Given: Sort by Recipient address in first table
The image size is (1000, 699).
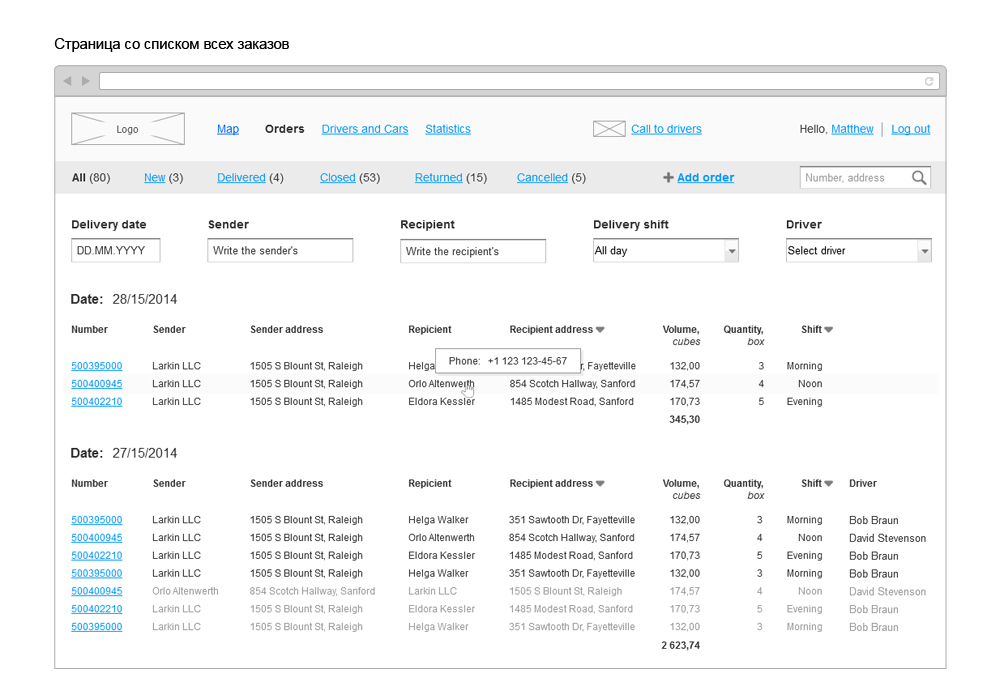Looking at the screenshot, I should click(x=600, y=330).
